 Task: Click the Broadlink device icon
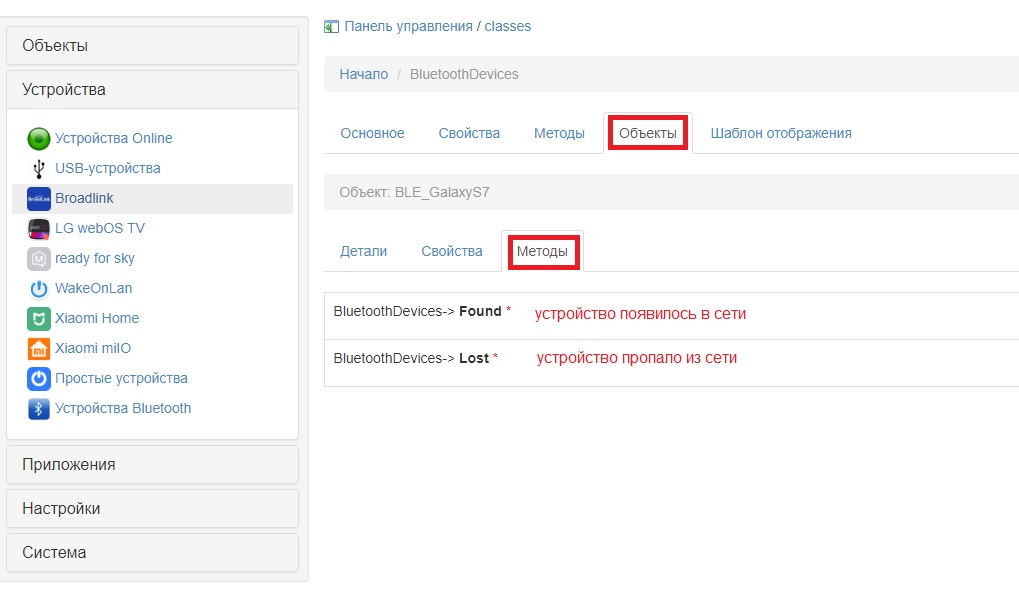pos(37,198)
